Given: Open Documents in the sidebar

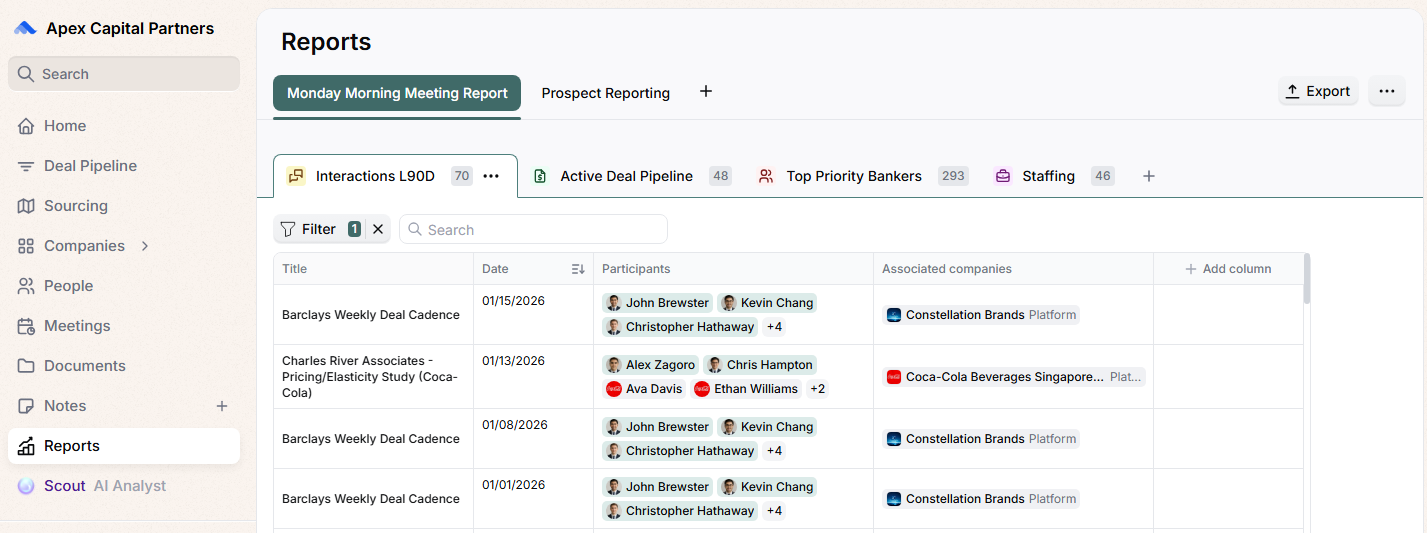Looking at the screenshot, I should tap(124, 366).
